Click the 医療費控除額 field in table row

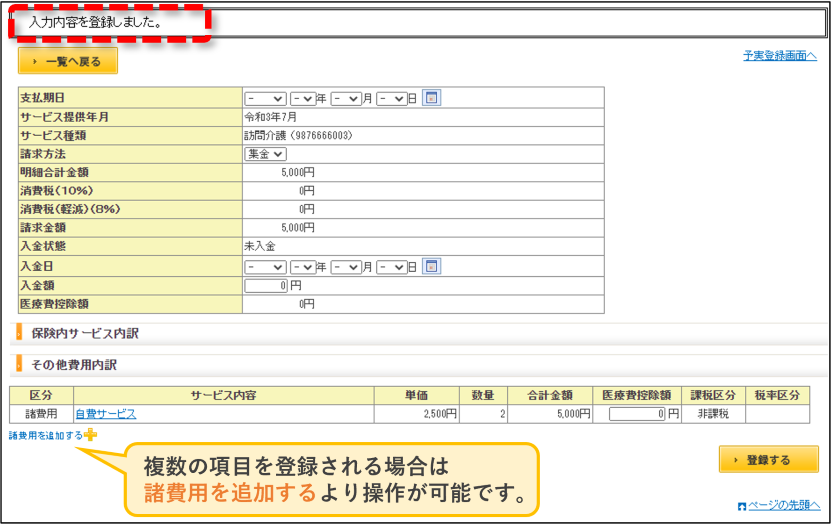point(637,414)
